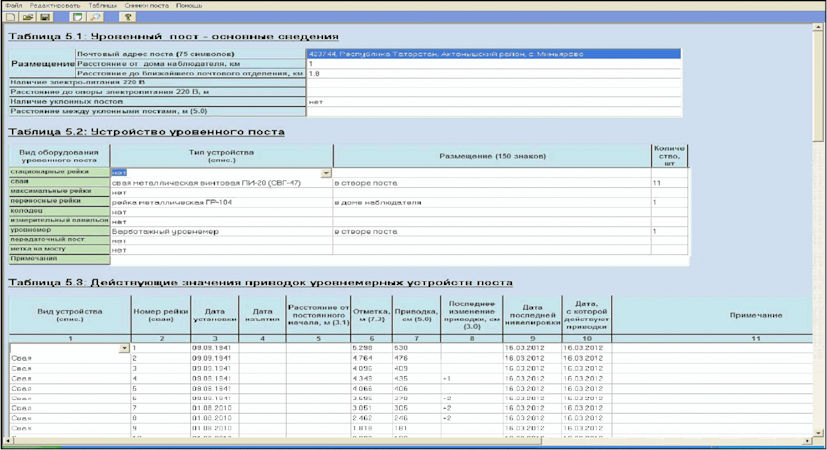
Task: Open the Файл menu
Action: click(13, 5)
